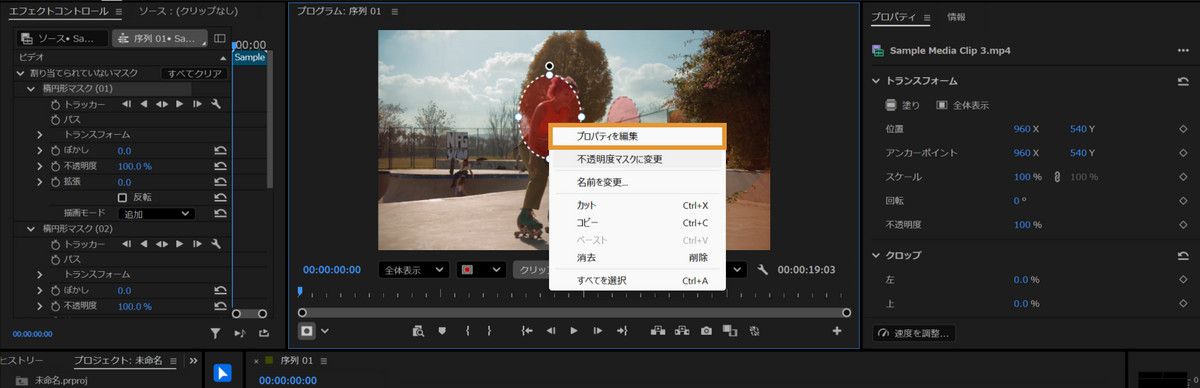Select the 塗り fill option in Transform
1200x388 pixels.
click(902, 105)
